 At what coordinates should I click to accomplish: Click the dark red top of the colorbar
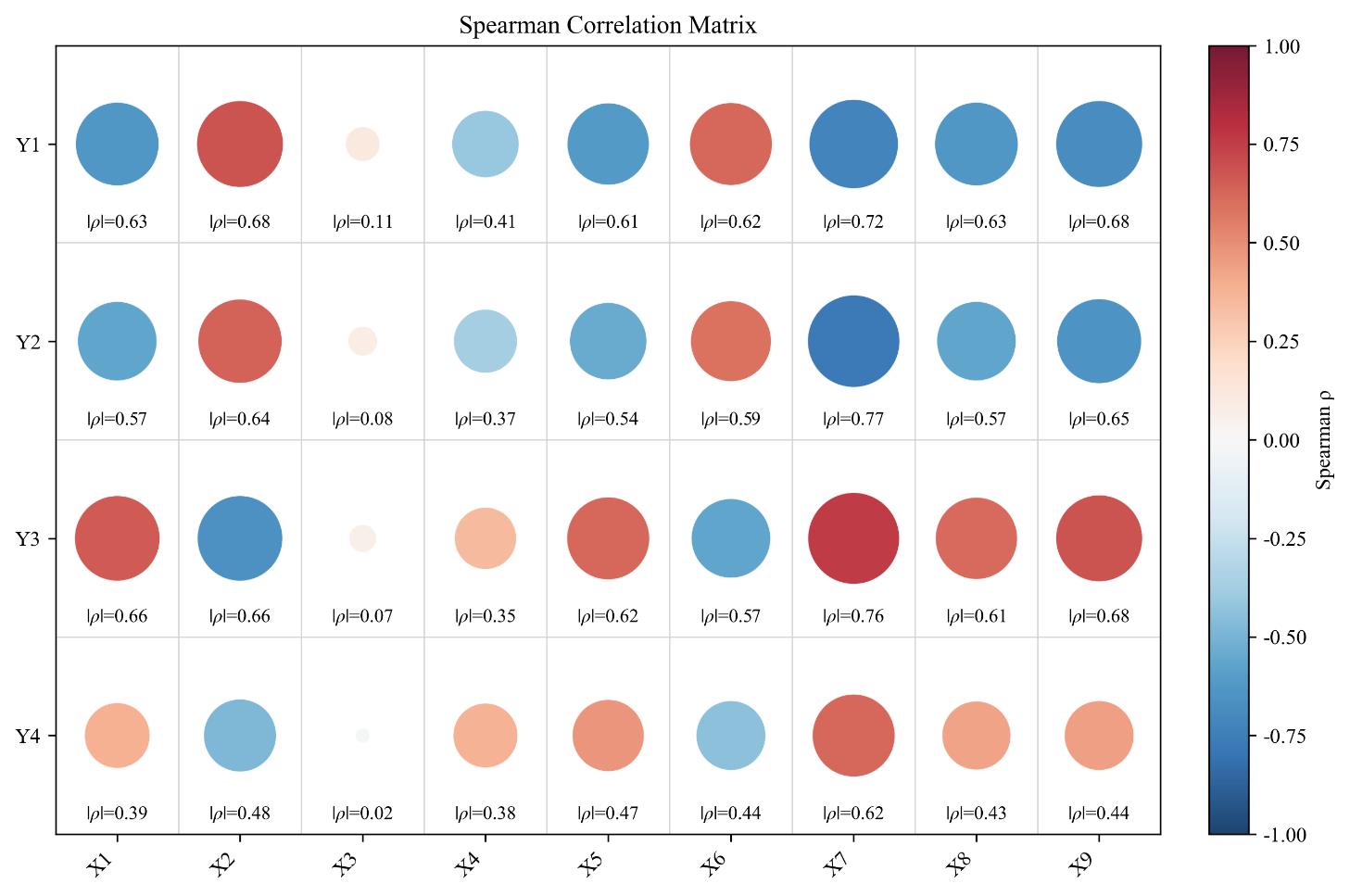tap(1229, 56)
